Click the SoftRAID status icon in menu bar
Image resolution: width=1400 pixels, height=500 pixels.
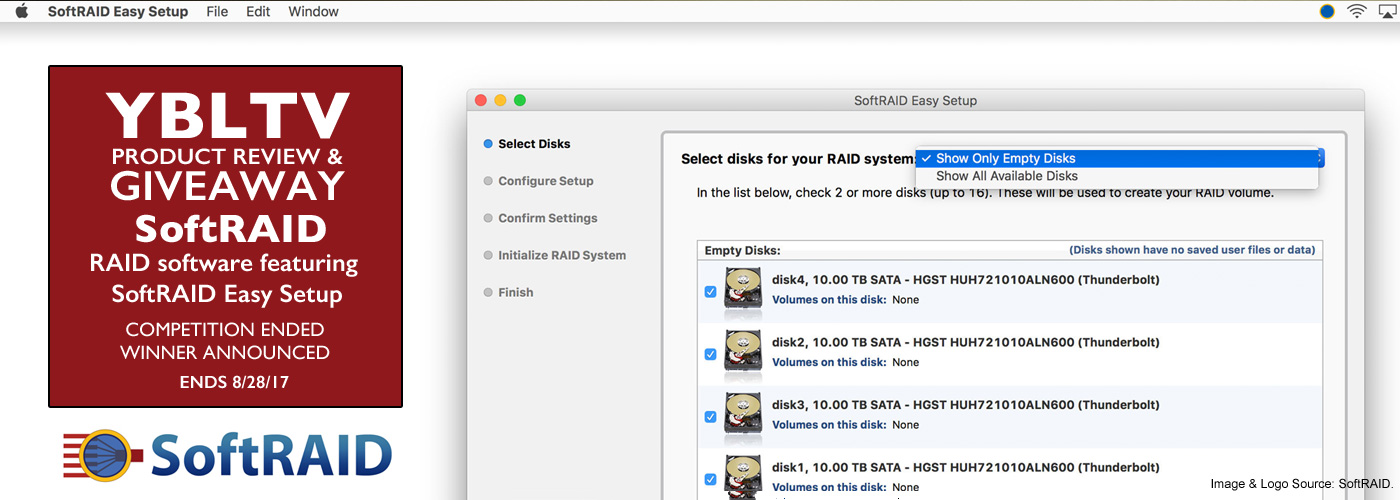pyautogui.click(x=1327, y=12)
